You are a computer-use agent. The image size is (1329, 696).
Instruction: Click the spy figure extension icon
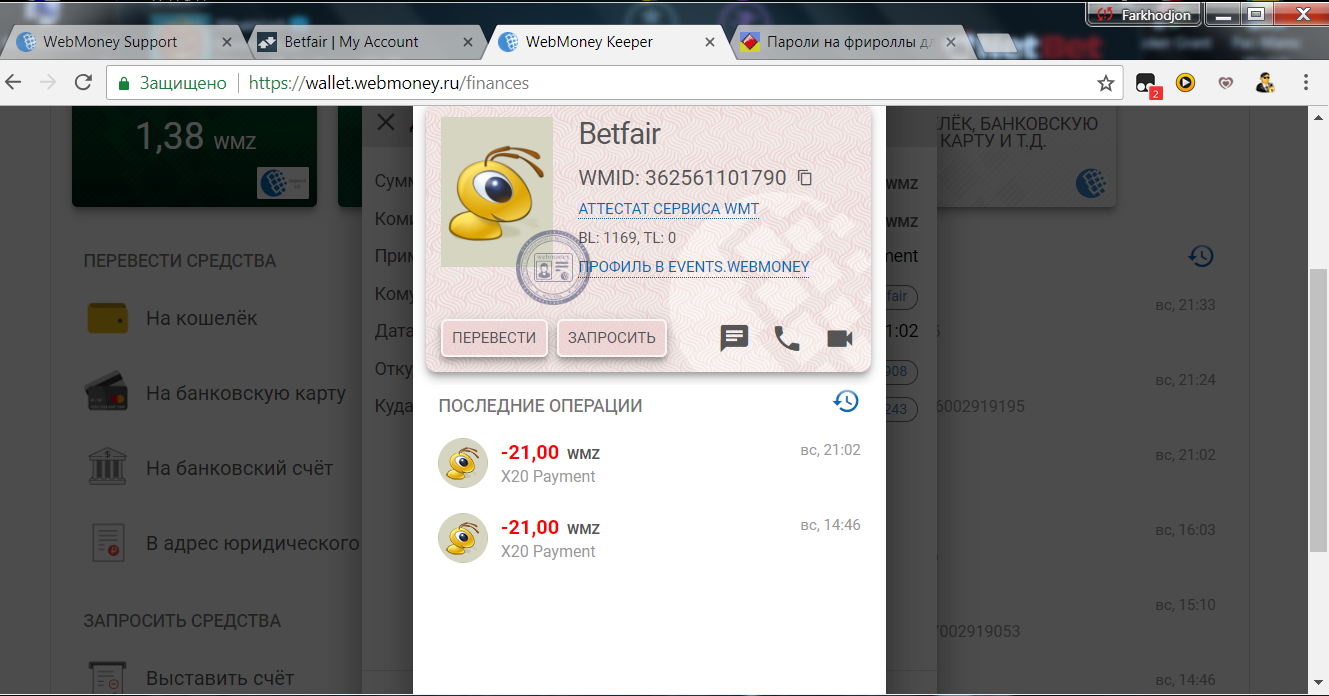coord(1265,83)
